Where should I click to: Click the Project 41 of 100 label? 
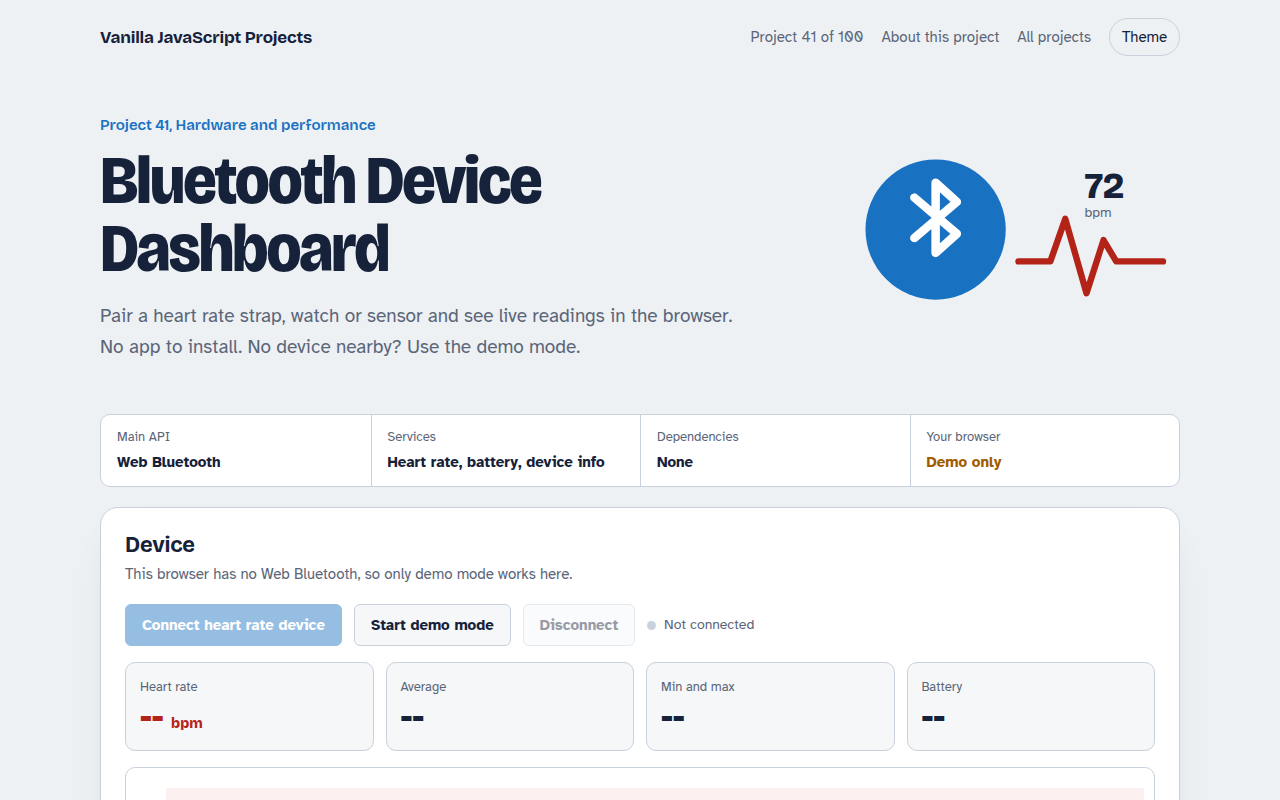807,37
